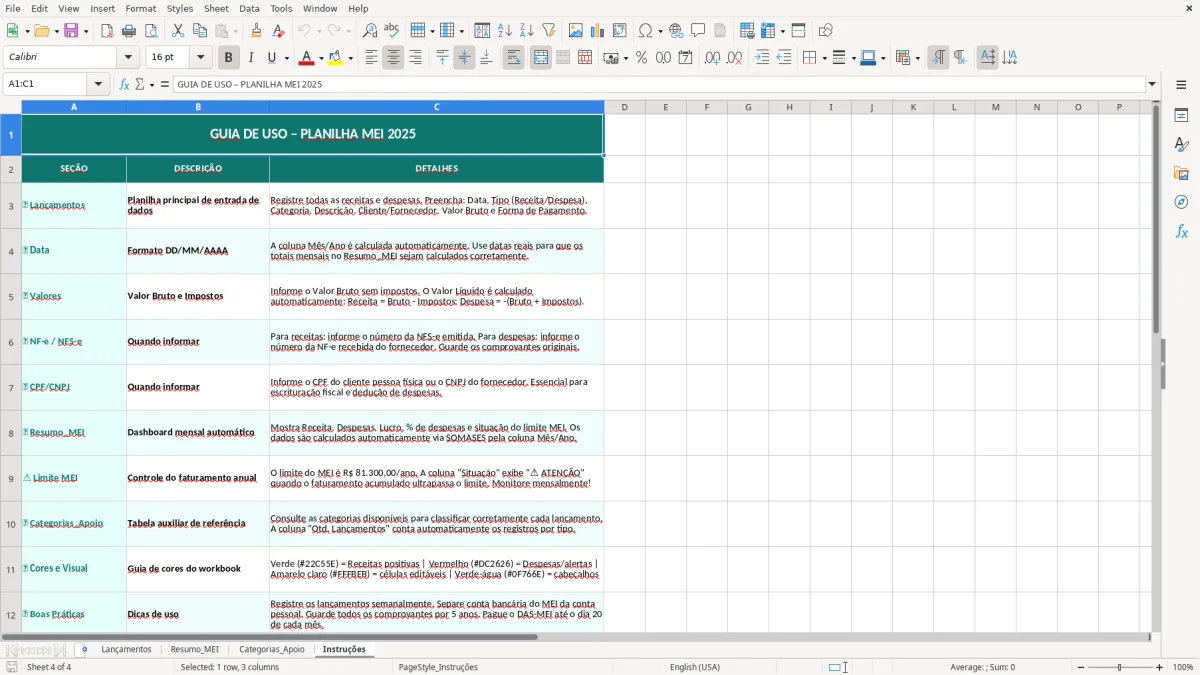Click the Clone Formatting paintbrush
The width and height of the screenshot is (1200, 675).
[256, 31]
